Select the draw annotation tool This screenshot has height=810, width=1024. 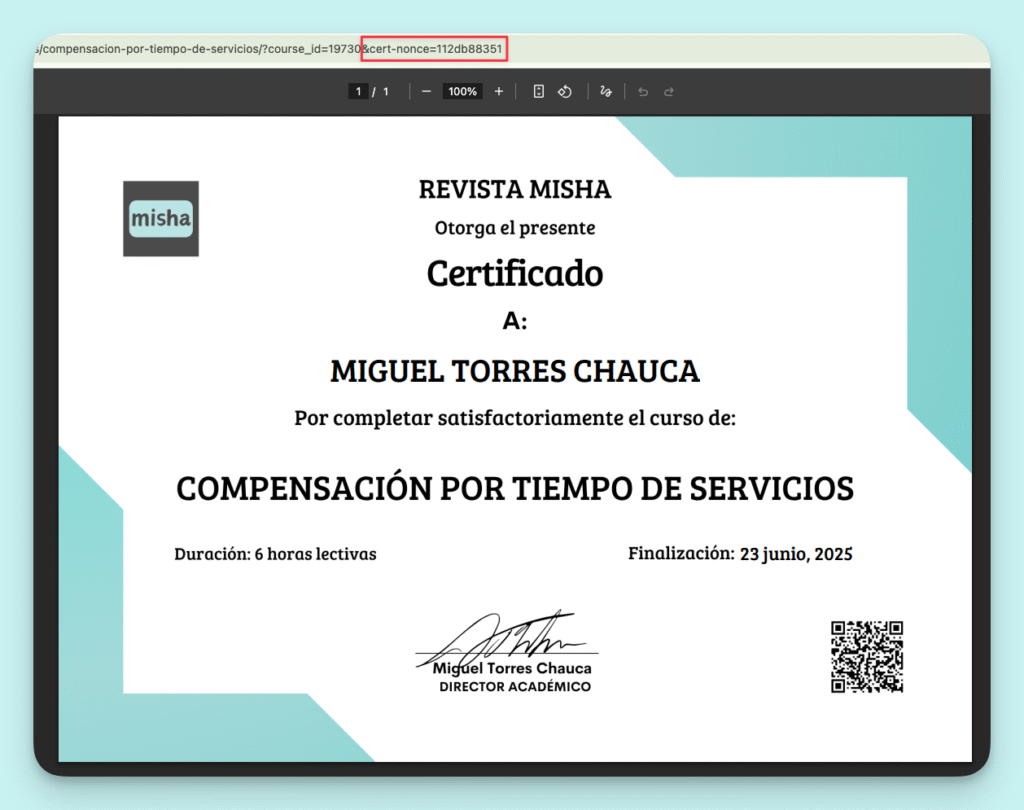pyautogui.click(x=605, y=91)
